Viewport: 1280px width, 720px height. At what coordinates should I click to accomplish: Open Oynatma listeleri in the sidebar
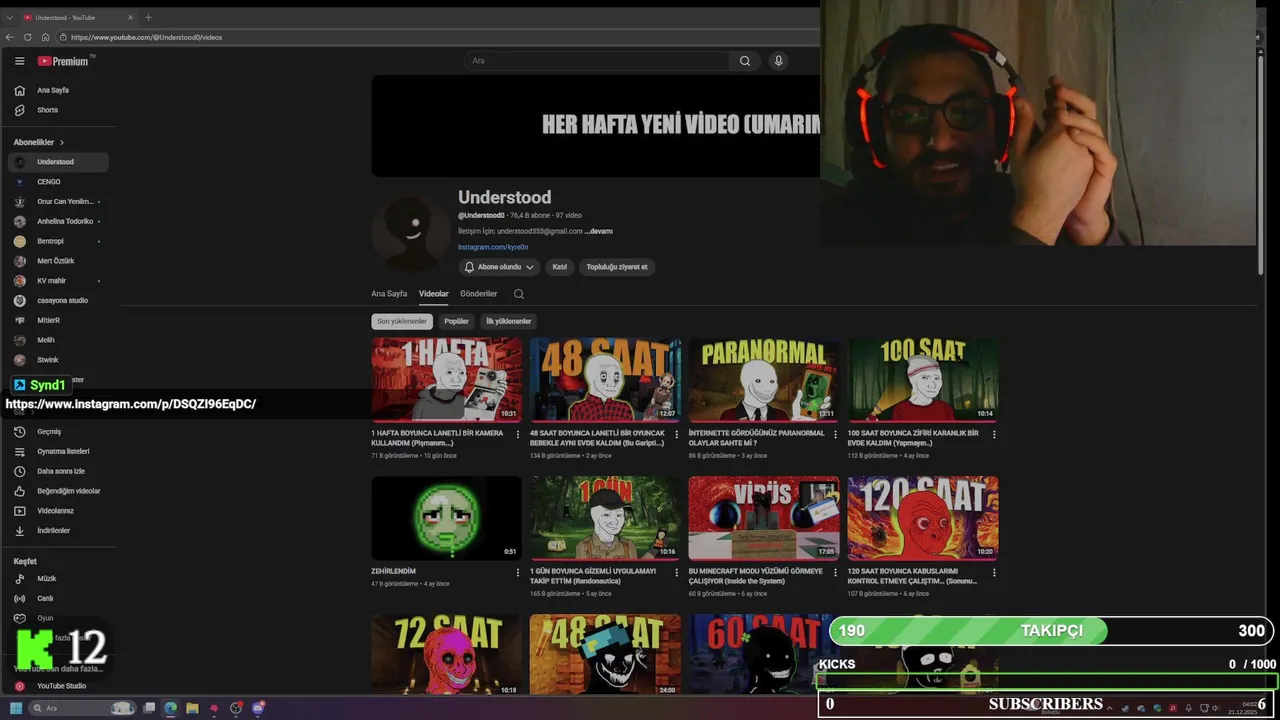tap(60, 451)
